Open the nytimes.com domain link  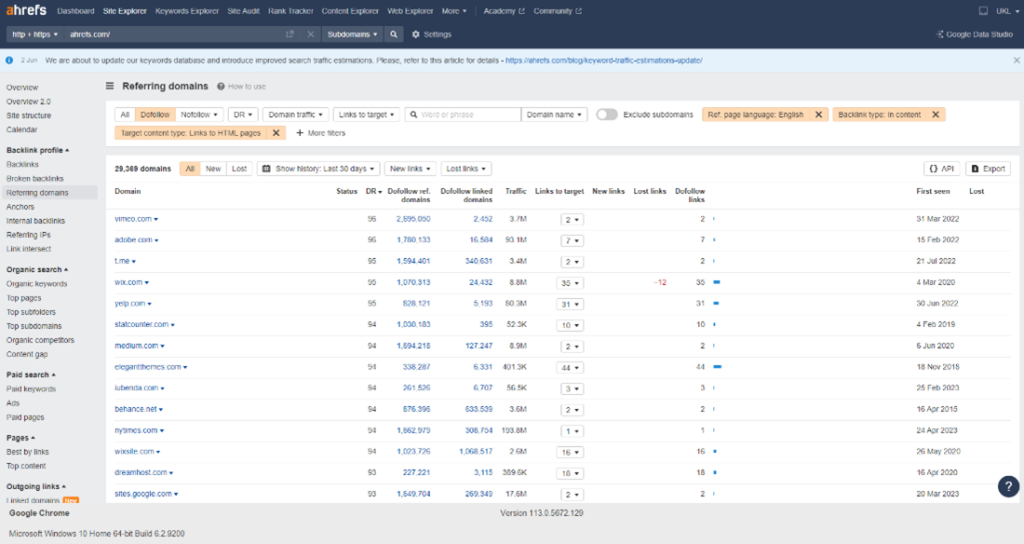pyautogui.click(x=136, y=430)
